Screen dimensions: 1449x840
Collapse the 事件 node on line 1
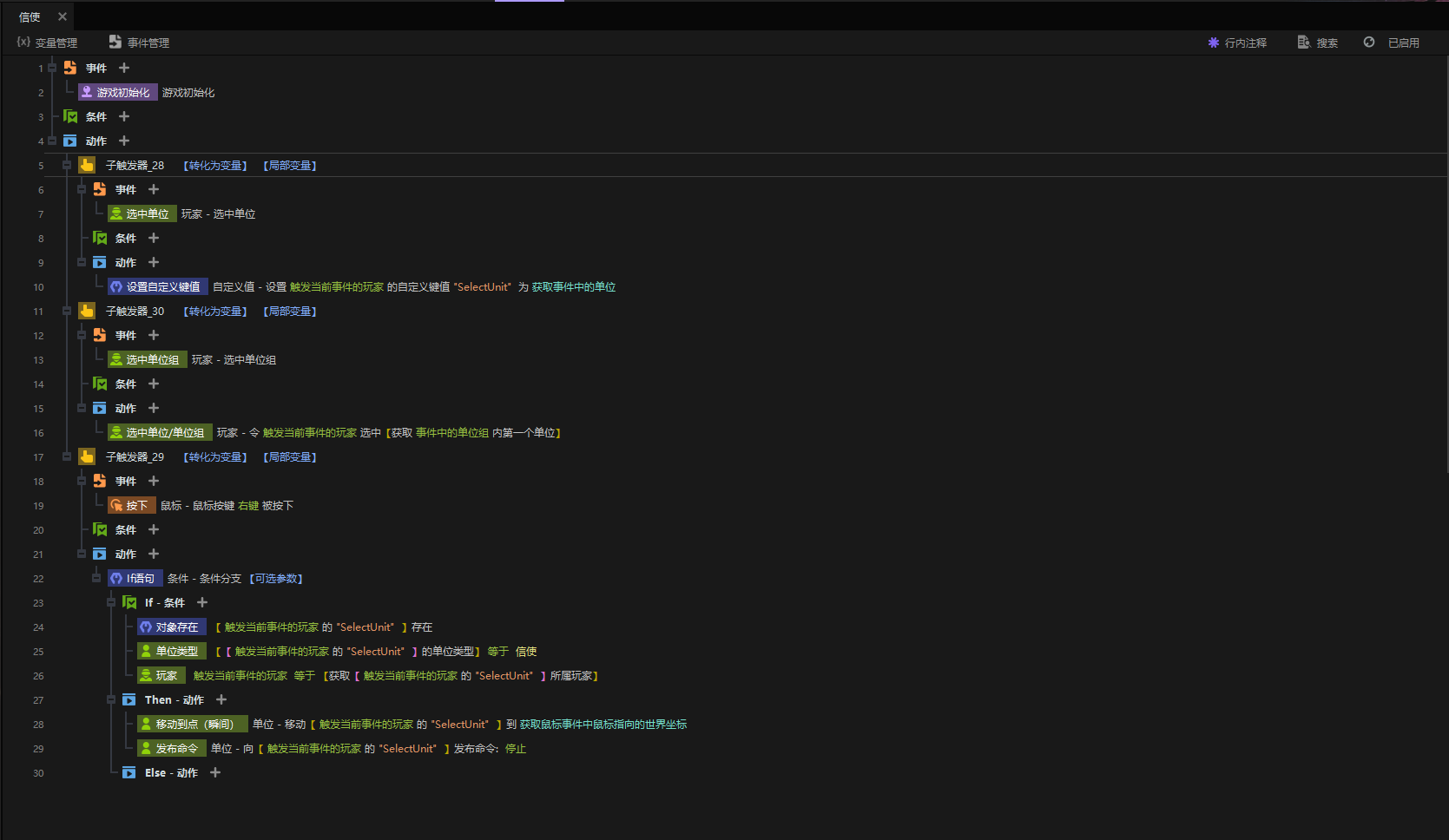pos(52,68)
